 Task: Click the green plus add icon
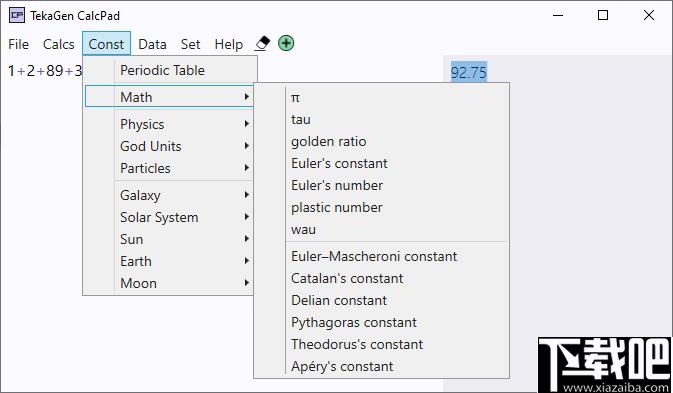point(286,43)
